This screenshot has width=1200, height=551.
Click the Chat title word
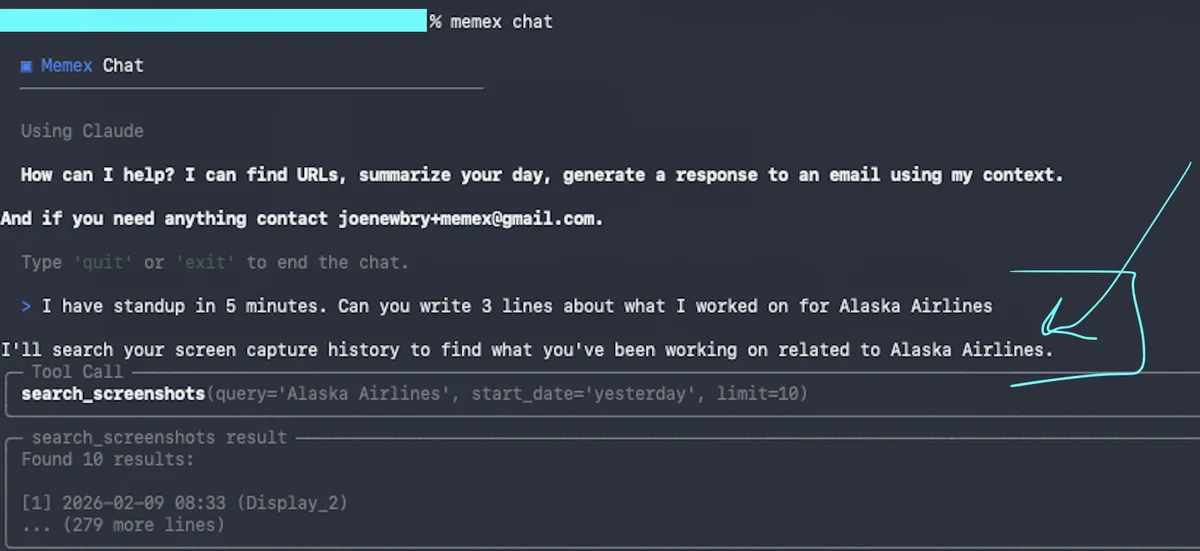coord(123,66)
